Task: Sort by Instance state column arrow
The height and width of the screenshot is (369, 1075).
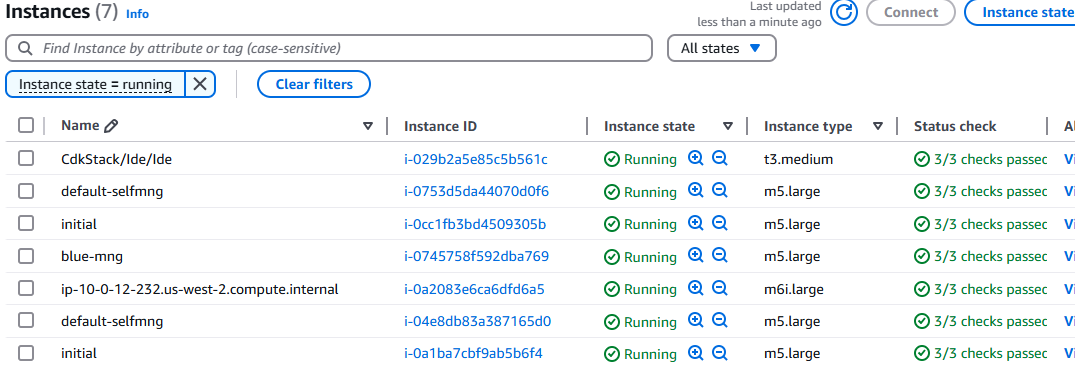Action: (x=728, y=126)
